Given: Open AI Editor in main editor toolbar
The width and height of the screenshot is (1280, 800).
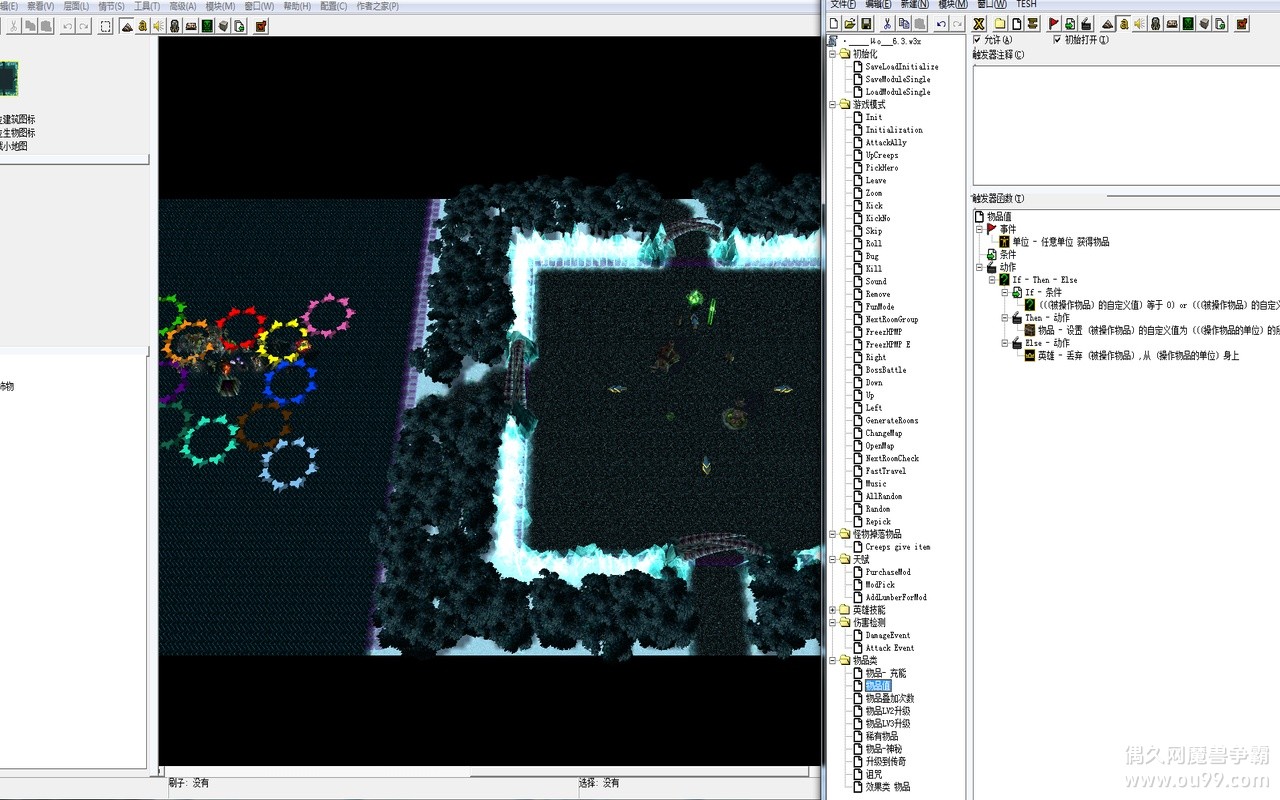Looking at the screenshot, I should pyautogui.click(x=208, y=26).
